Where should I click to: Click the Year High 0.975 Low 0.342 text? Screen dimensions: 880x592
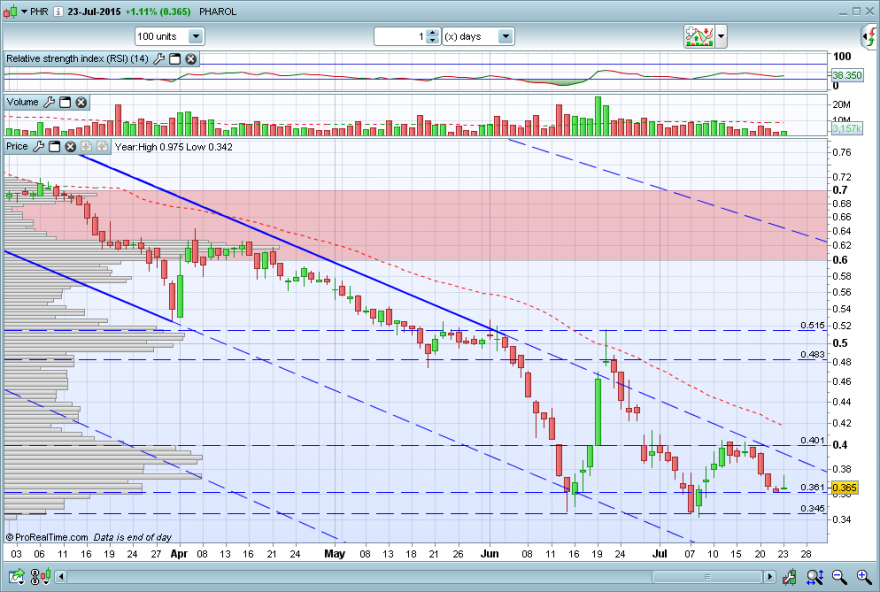(173, 147)
